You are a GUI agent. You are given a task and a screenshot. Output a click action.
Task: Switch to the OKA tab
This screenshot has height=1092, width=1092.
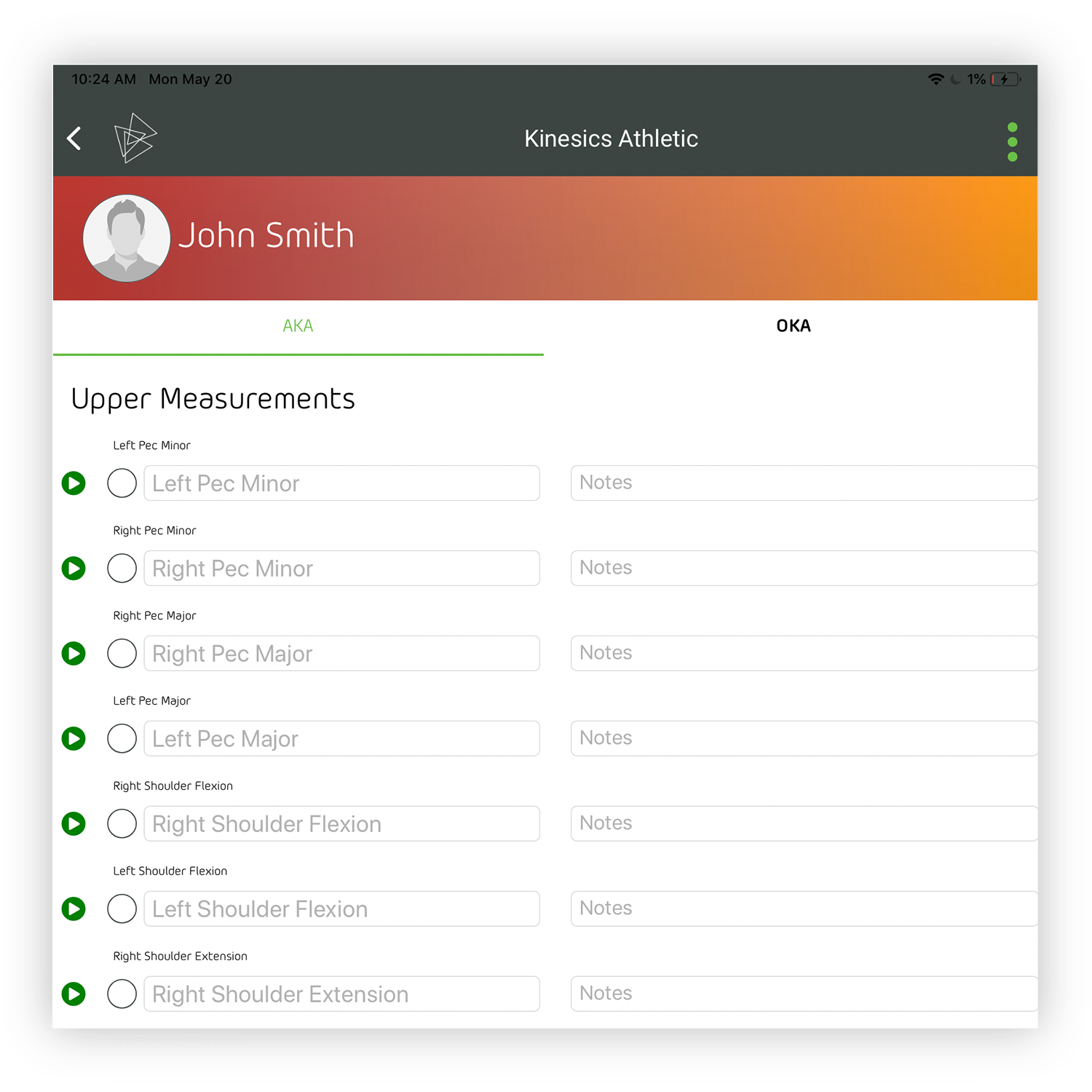click(793, 326)
